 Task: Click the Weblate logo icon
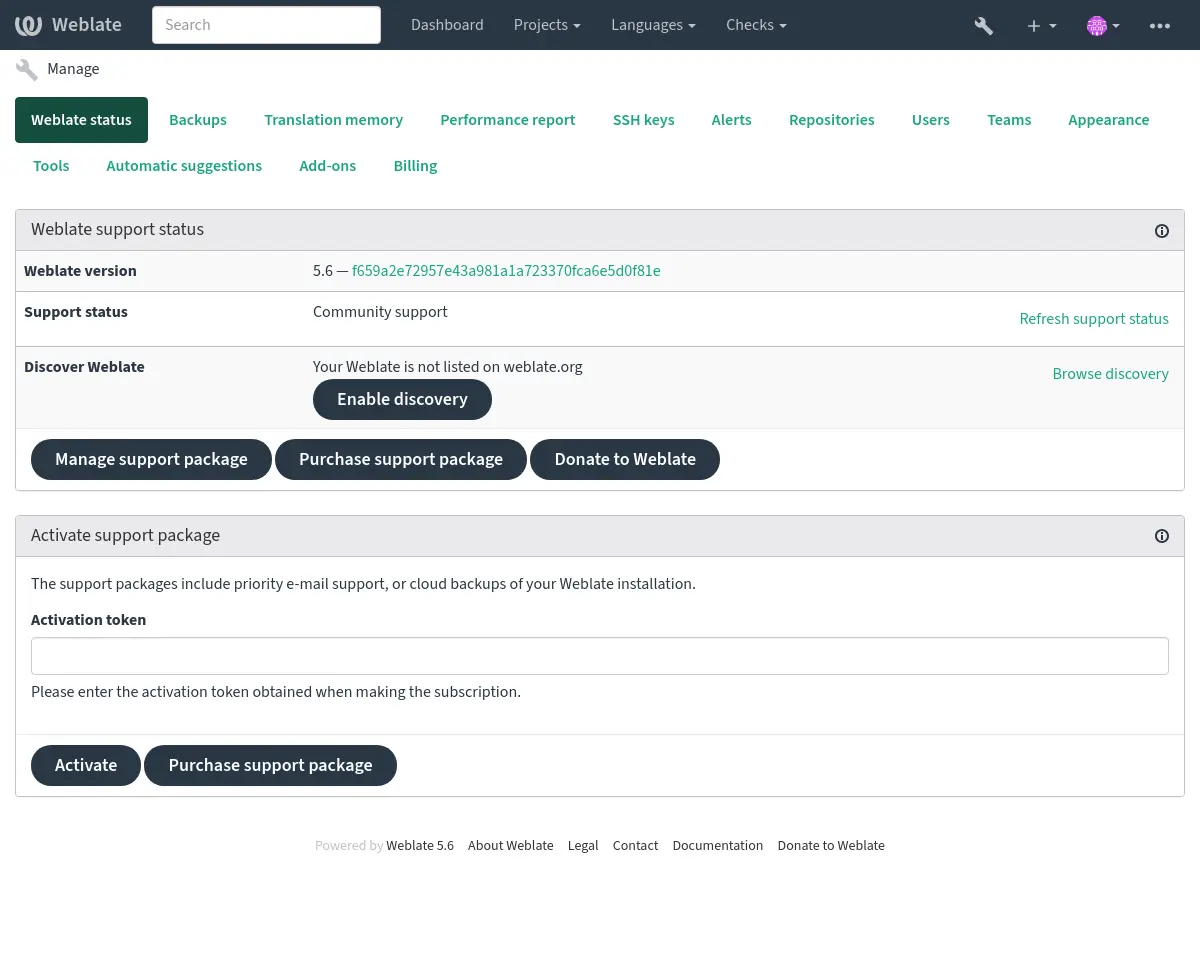click(28, 25)
